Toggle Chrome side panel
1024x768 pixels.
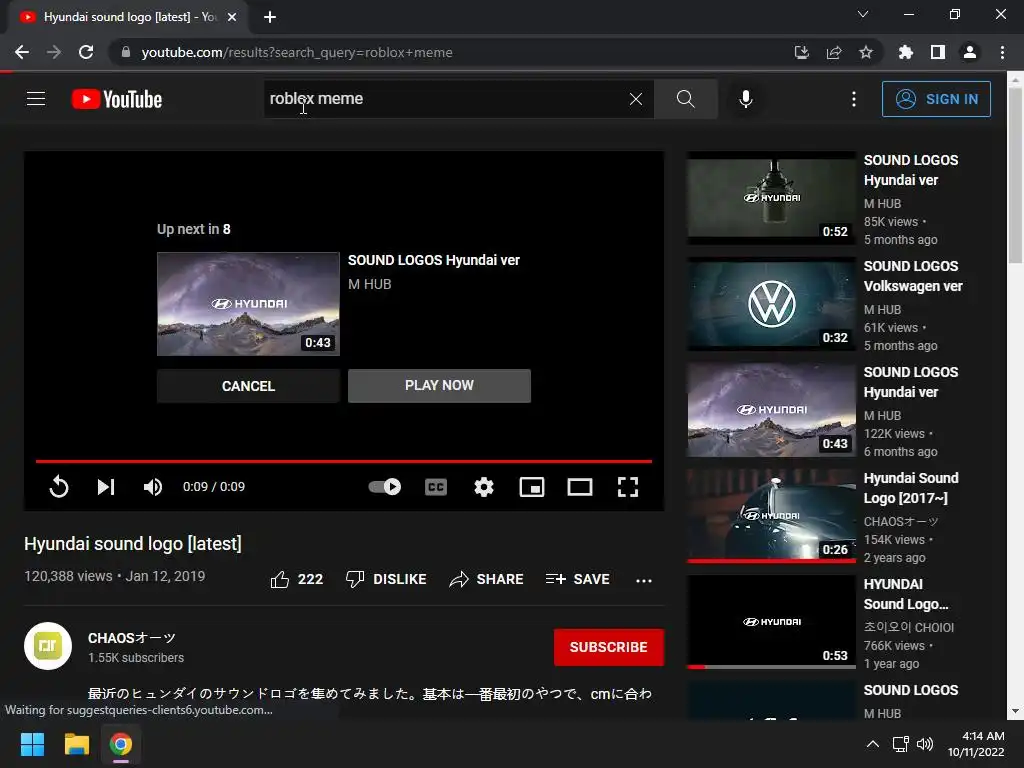point(938,52)
